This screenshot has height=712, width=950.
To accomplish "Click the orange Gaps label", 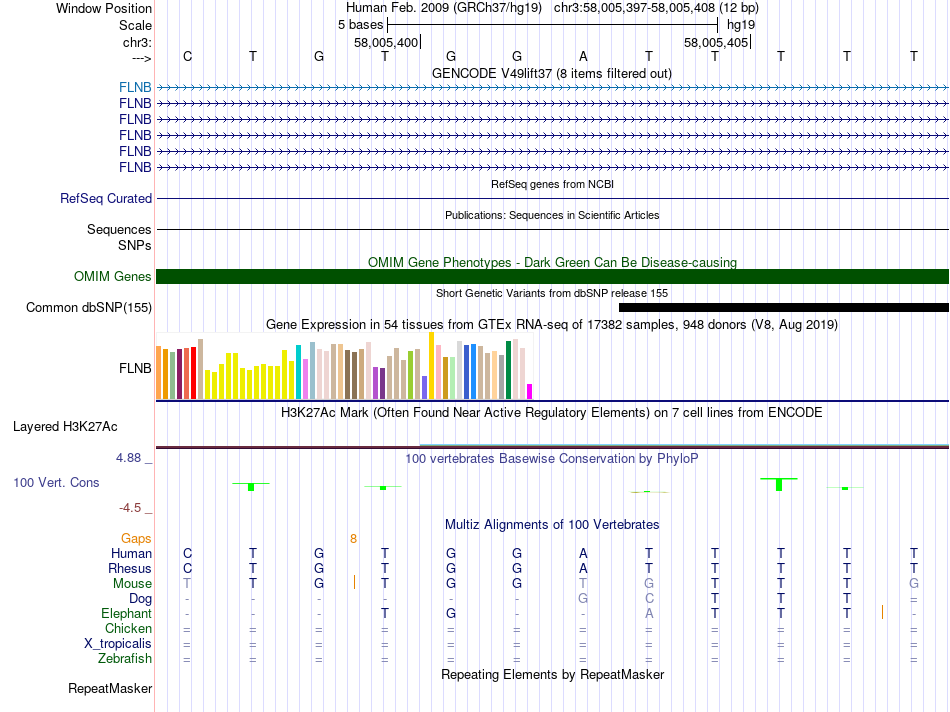I will click(x=136, y=538).
